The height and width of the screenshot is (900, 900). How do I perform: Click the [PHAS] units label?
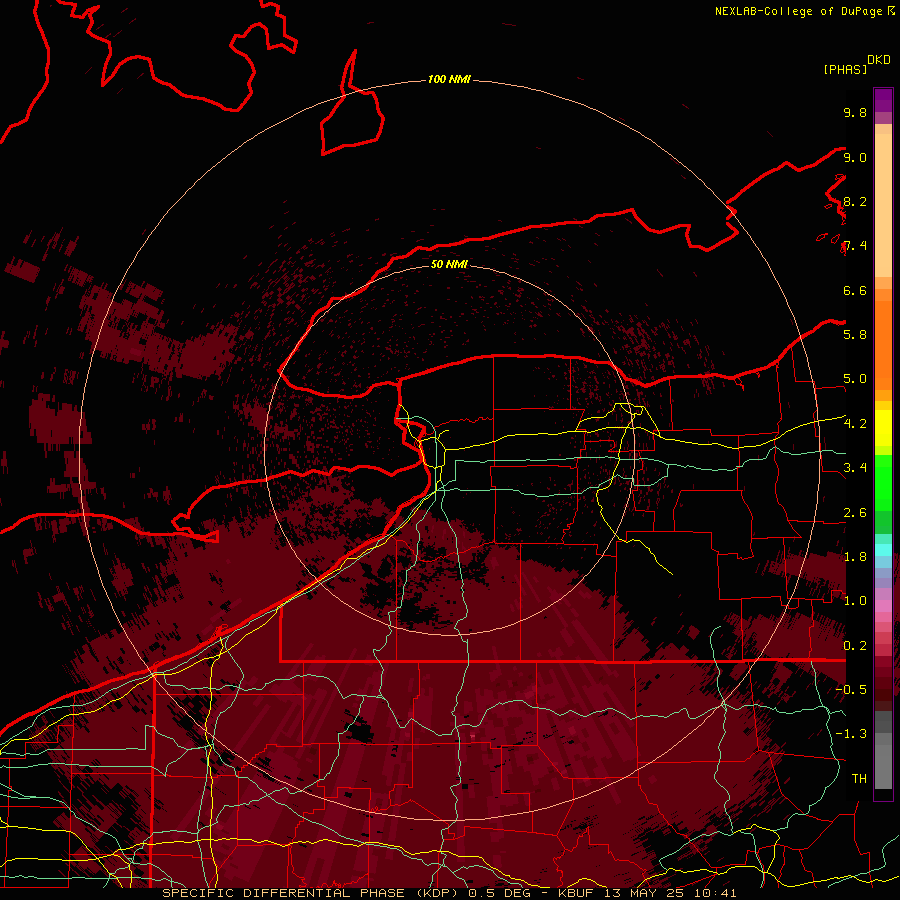[845, 69]
